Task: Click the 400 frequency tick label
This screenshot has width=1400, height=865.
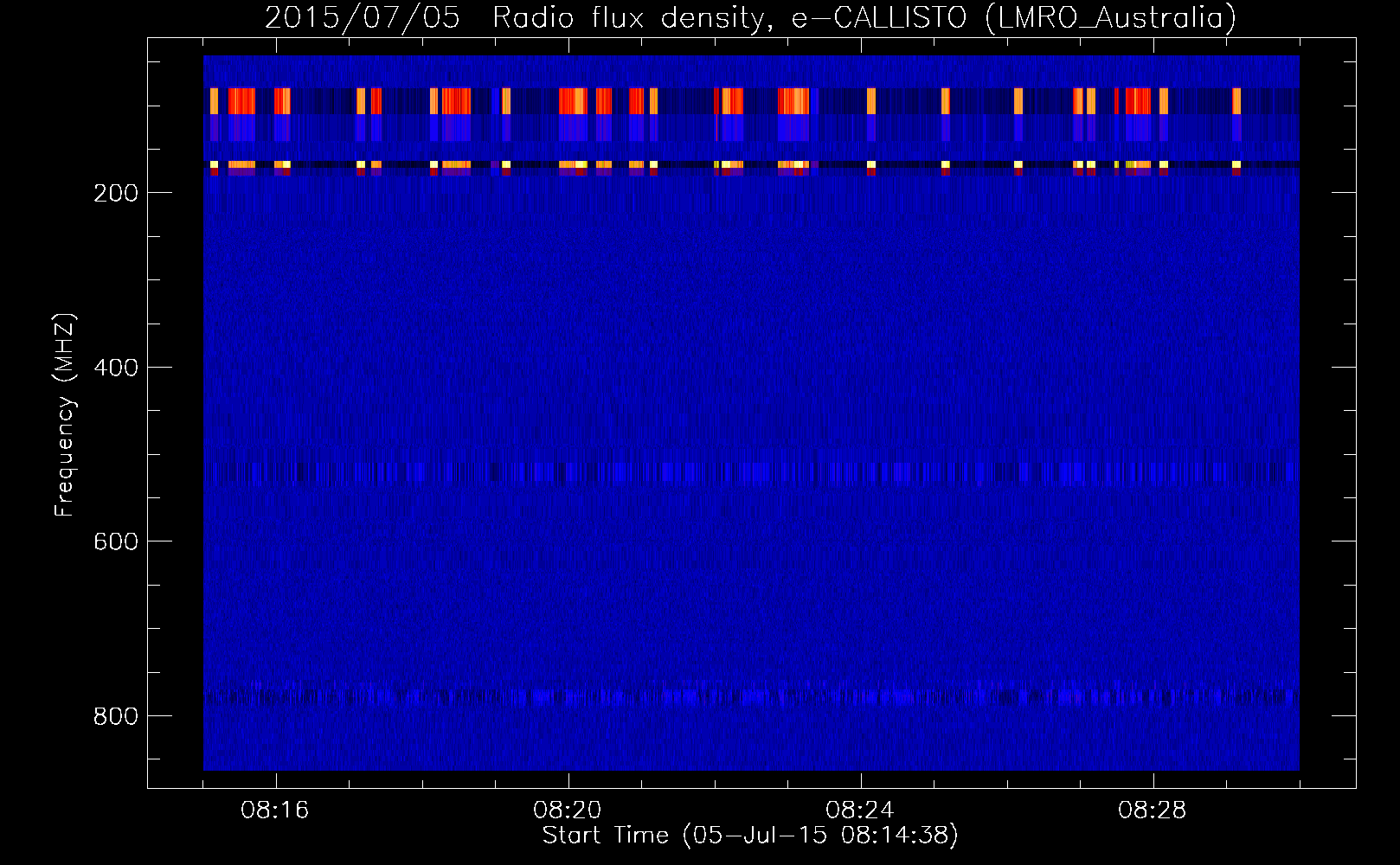Action: click(x=116, y=368)
